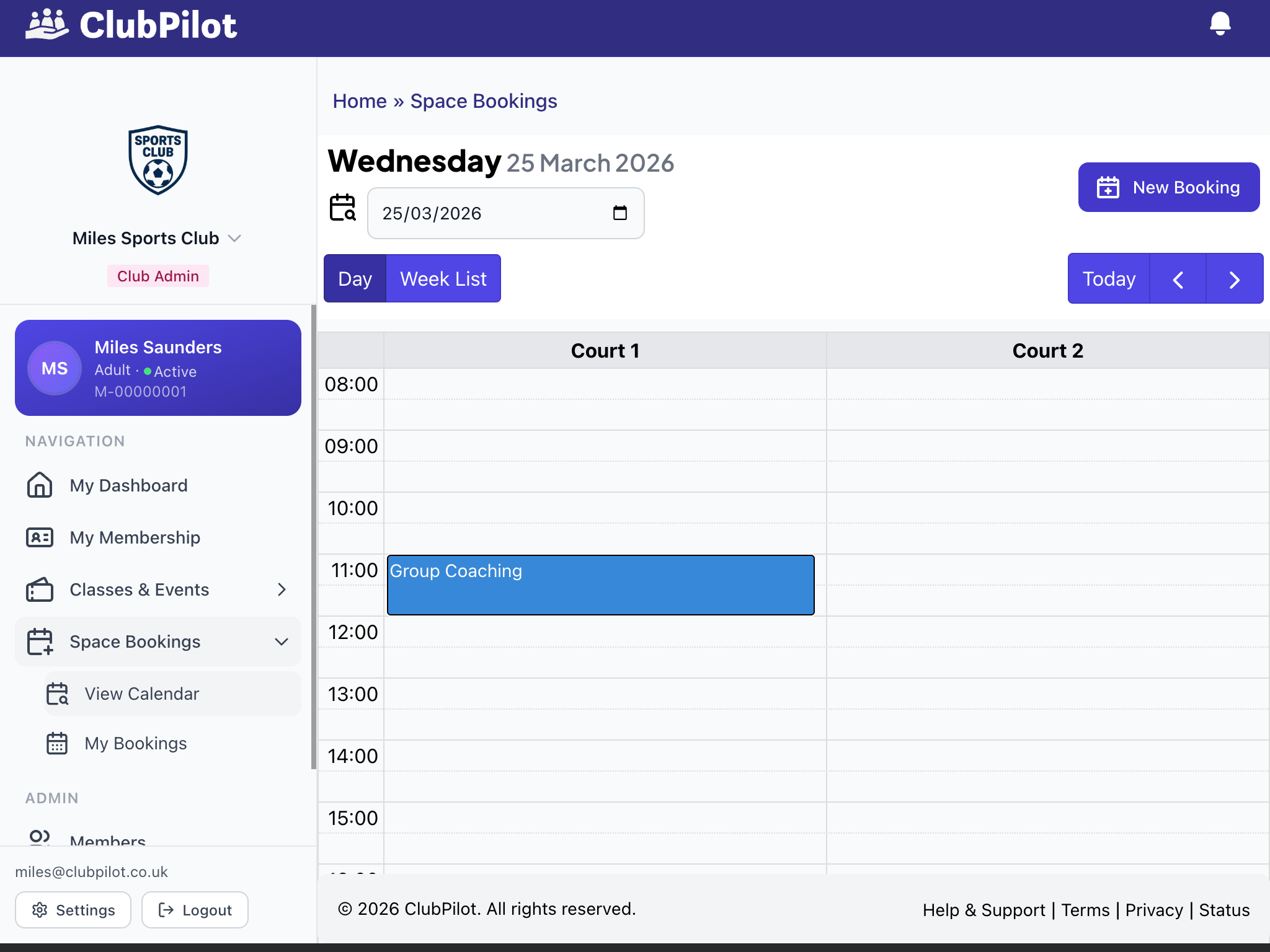Open Help & Support
1270x952 pixels.
984,909
